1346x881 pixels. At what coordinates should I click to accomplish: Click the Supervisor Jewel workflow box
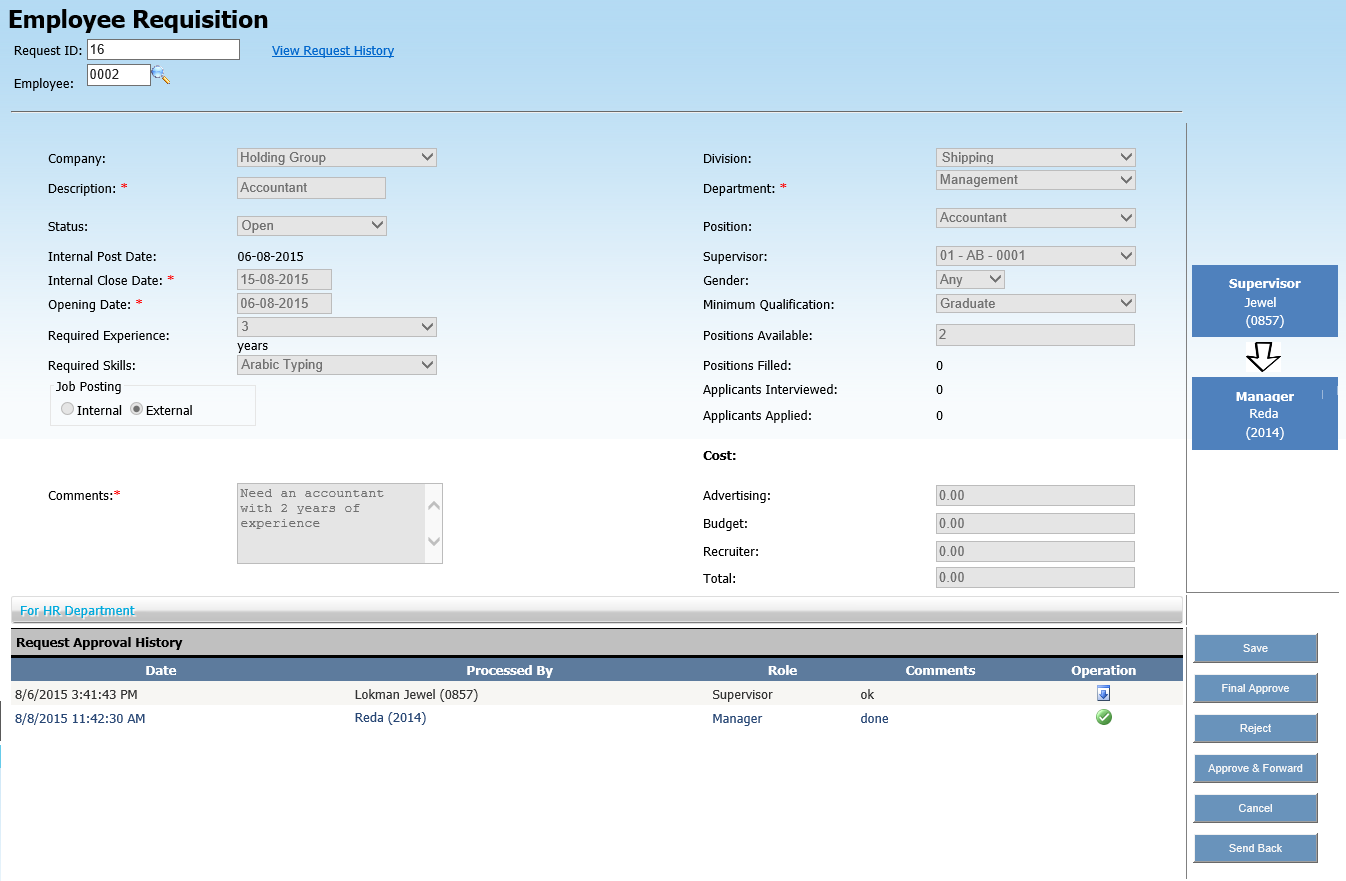tap(1264, 301)
